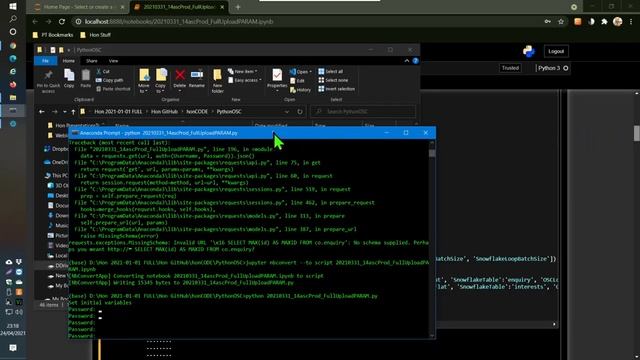Click Edit in the Open group
This screenshot has width=640, height=360.
click(298, 81)
